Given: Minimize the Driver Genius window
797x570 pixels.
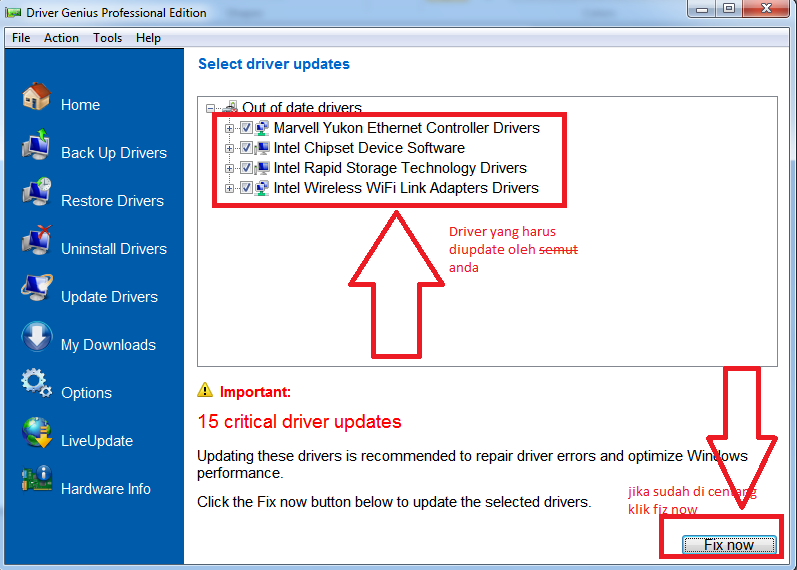Looking at the screenshot, I should (702, 9).
